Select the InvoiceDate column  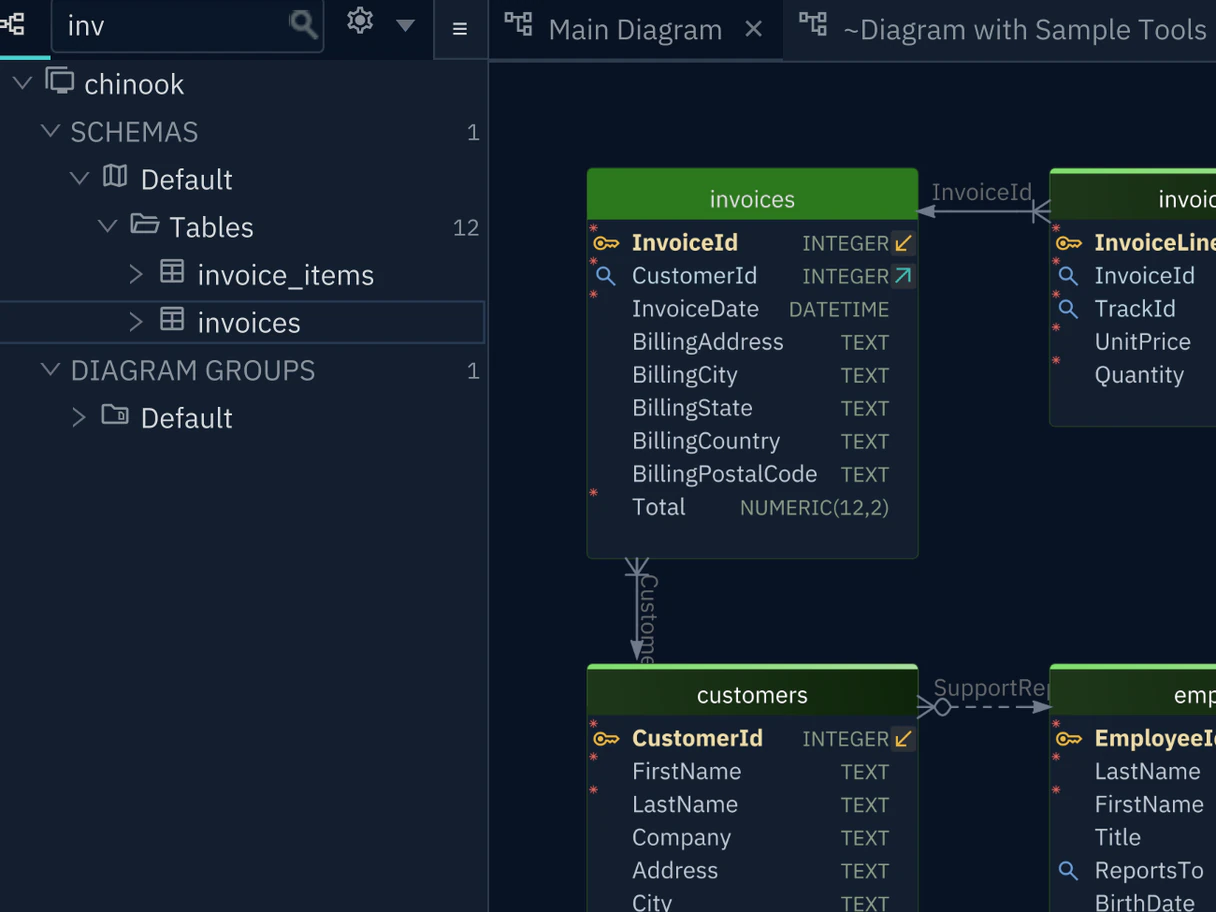pyautogui.click(x=695, y=309)
